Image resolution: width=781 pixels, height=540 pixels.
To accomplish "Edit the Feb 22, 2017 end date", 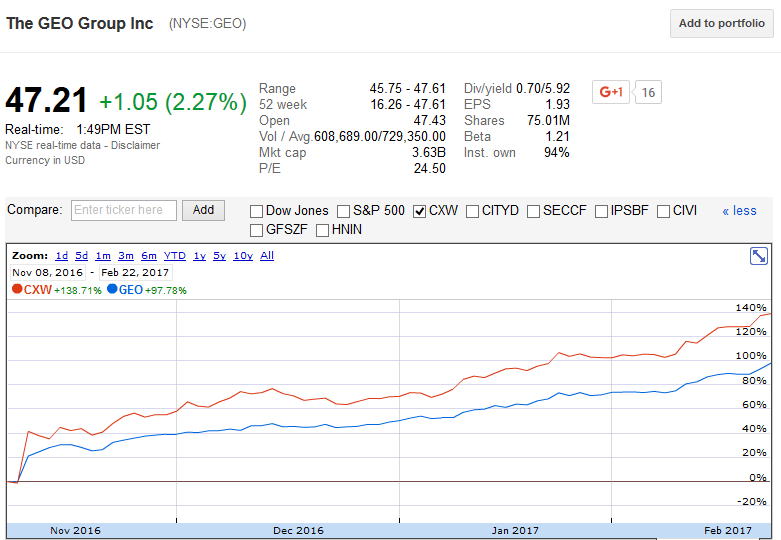I will pos(135,272).
